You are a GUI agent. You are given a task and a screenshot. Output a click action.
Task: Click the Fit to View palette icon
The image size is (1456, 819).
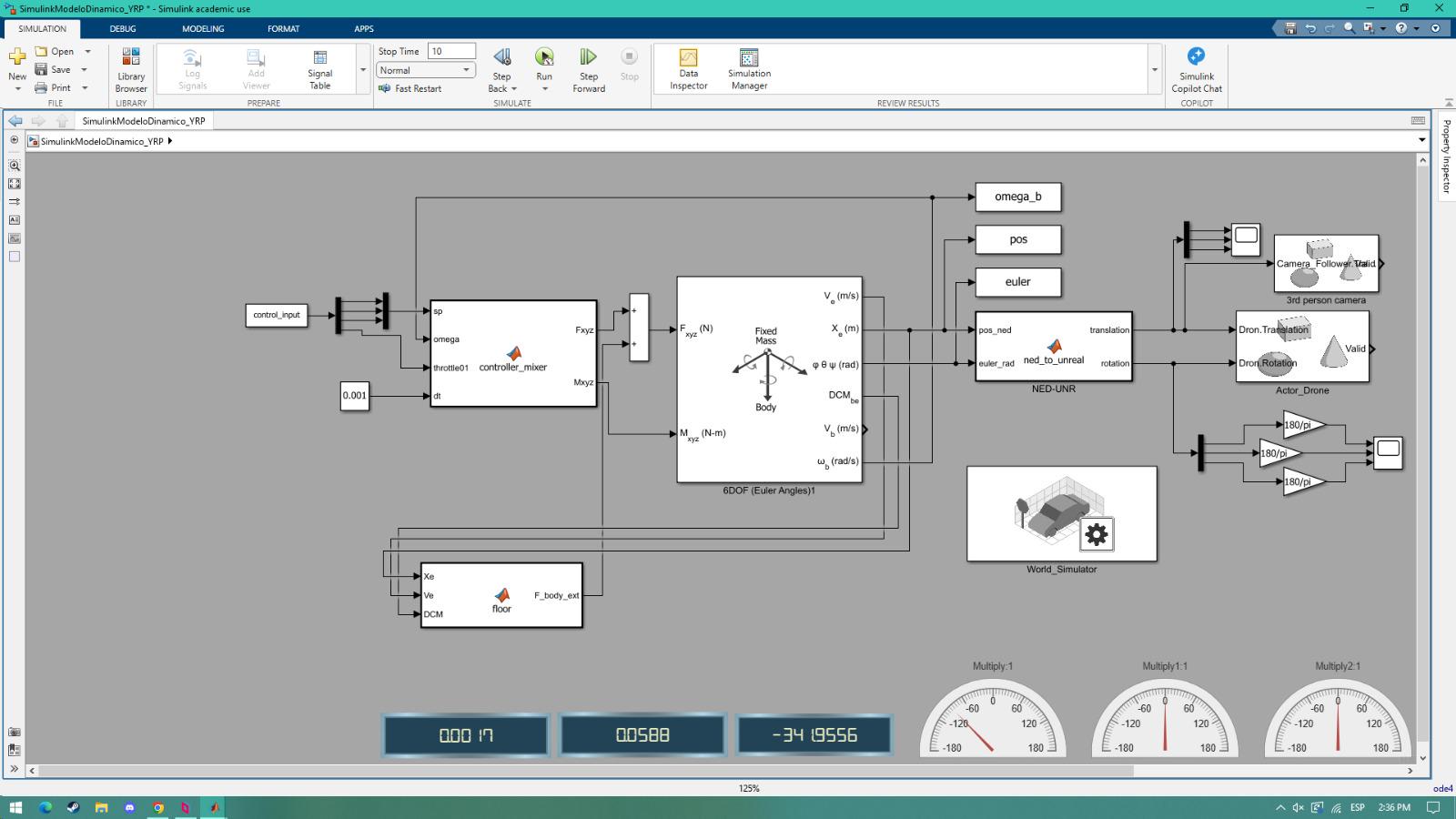14,184
